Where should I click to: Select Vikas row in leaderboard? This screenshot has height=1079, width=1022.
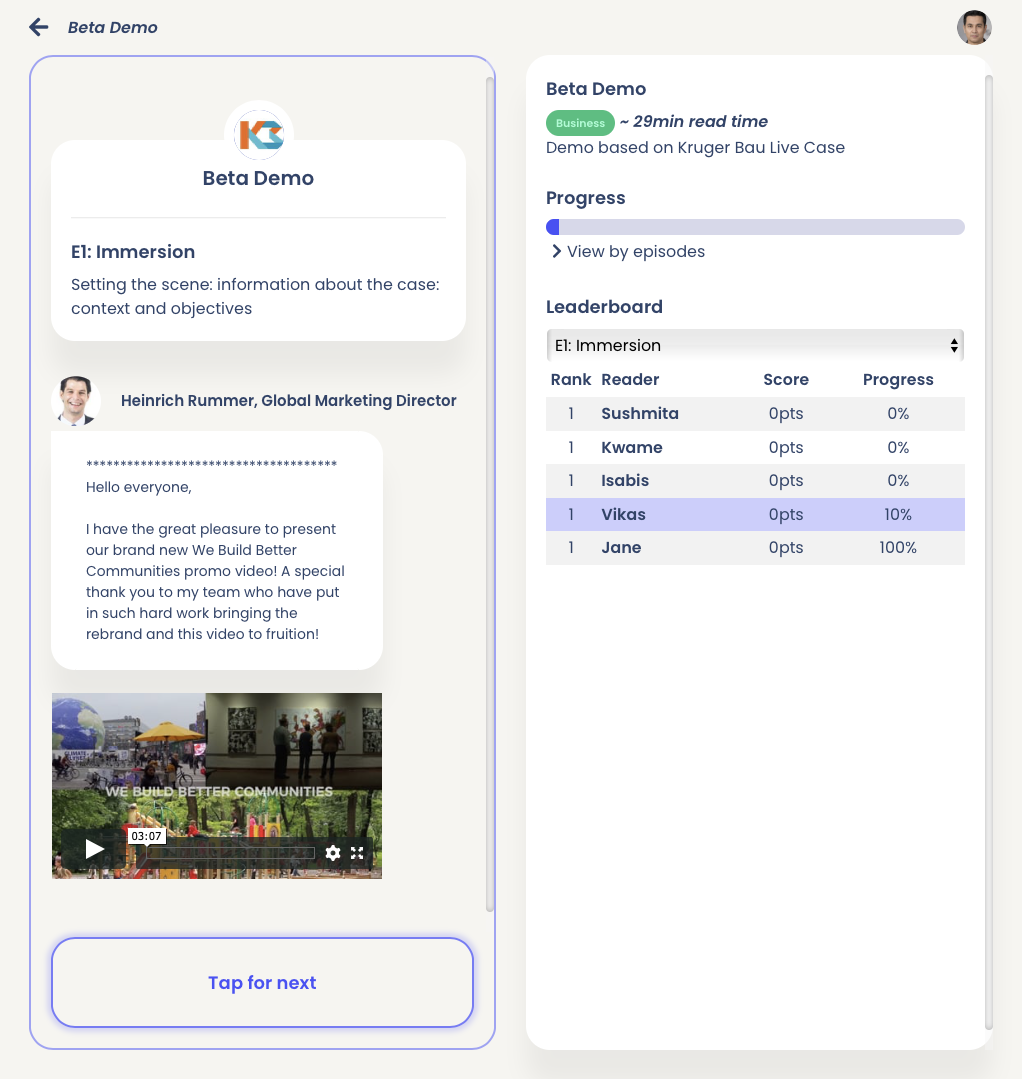click(x=623, y=515)
